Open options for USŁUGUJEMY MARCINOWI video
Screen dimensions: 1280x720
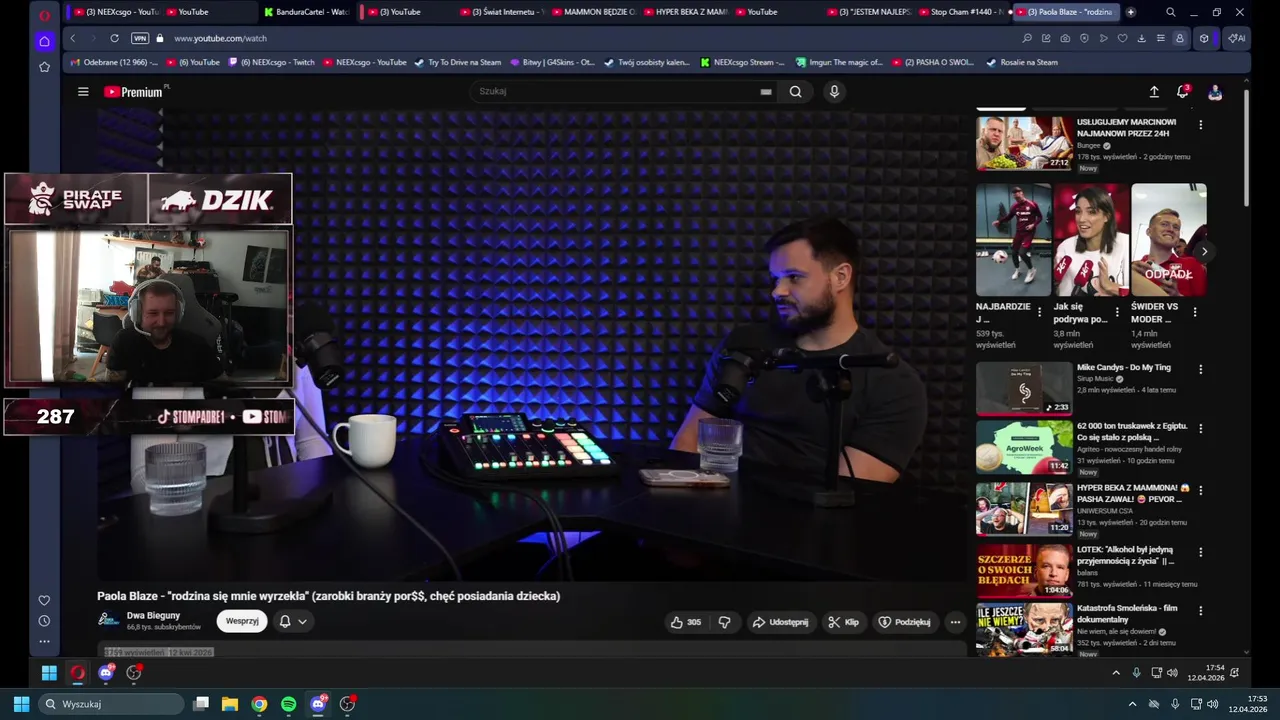tap(1201, 125)
